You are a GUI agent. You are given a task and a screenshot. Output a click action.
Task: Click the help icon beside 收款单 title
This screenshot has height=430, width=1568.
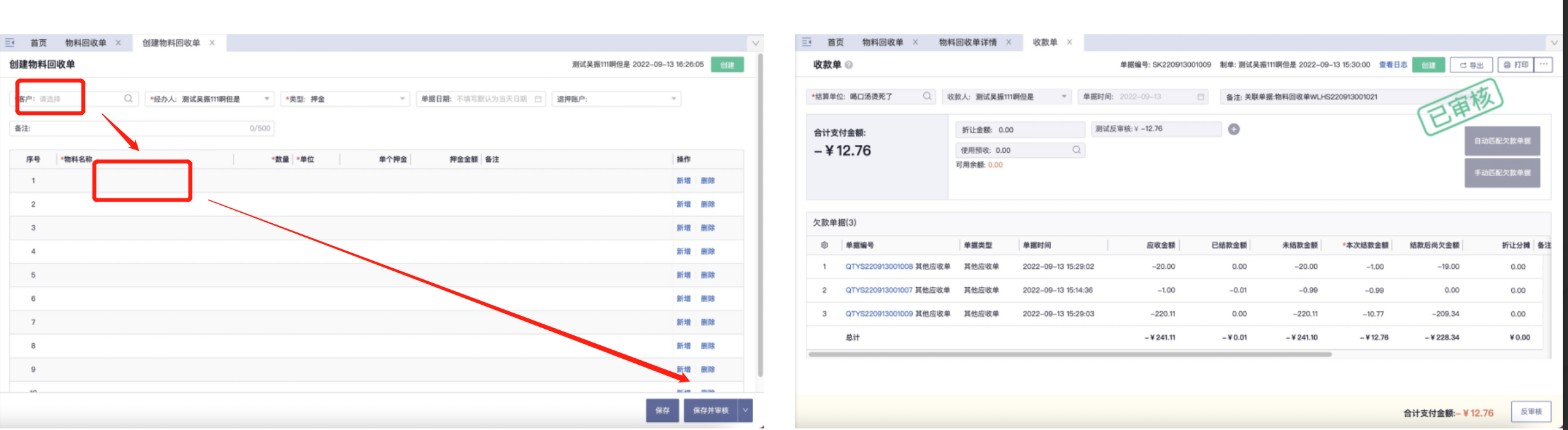848,65
